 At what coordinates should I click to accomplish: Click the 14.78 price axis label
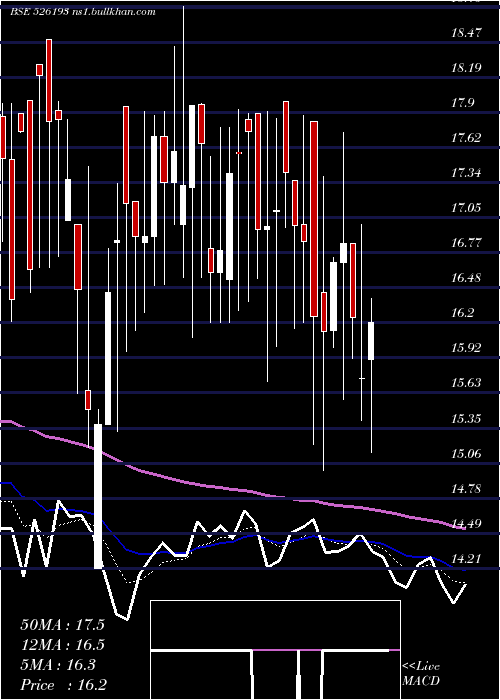[467, 489]
